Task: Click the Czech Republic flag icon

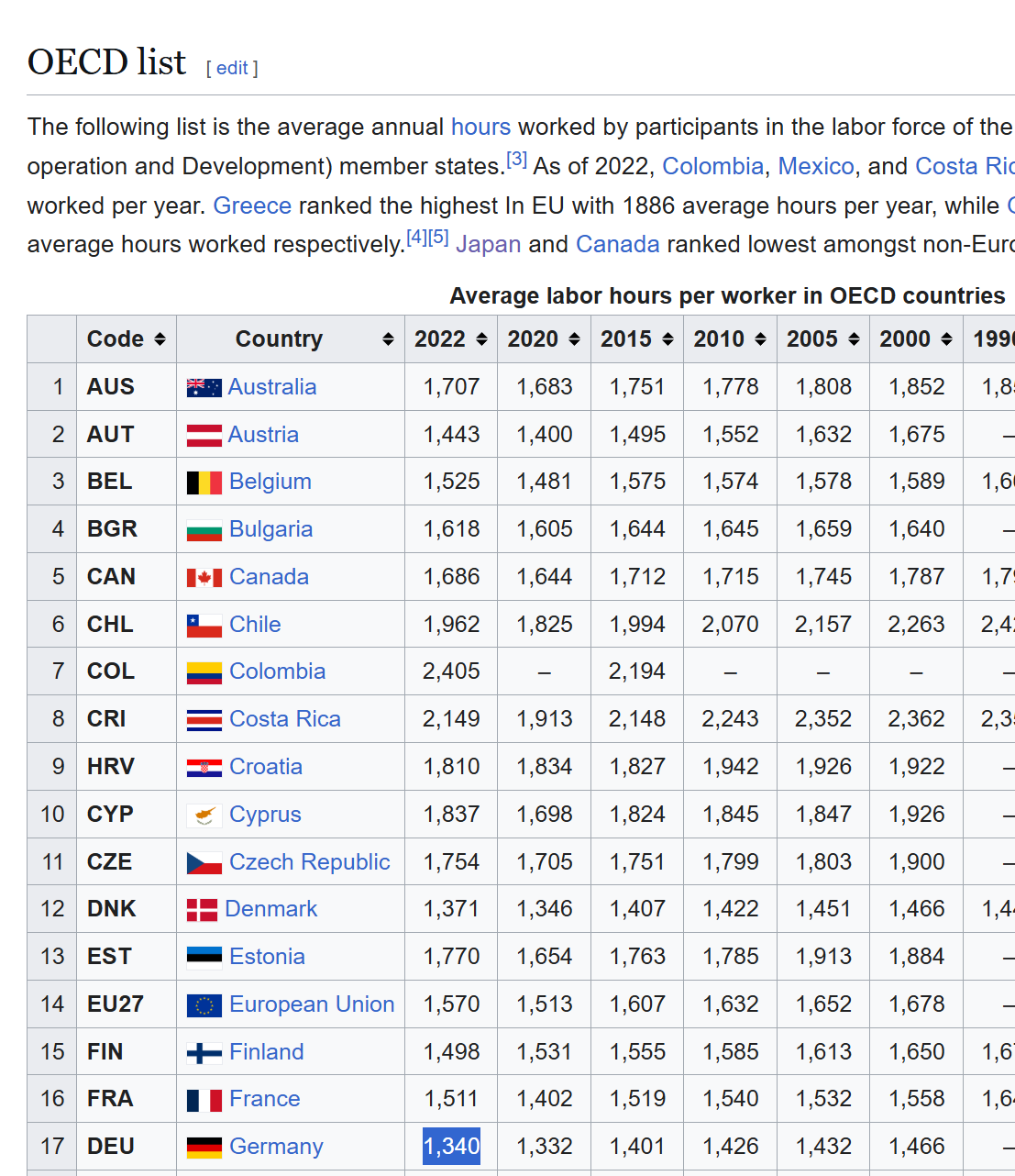Action: tap(204, 863)
